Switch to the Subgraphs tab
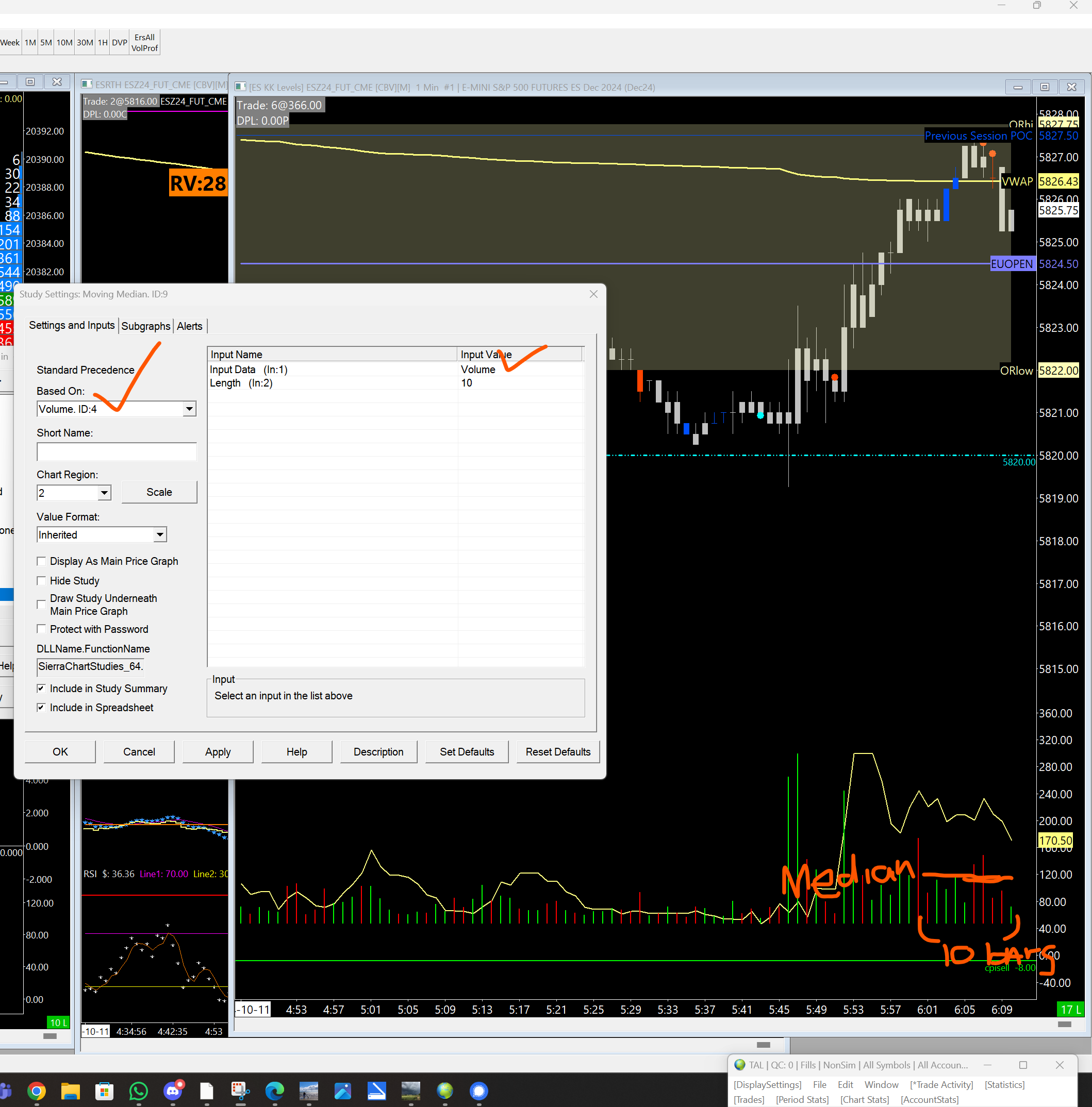This screenshot has height=1107, width=1092. [x=145, y=326]
